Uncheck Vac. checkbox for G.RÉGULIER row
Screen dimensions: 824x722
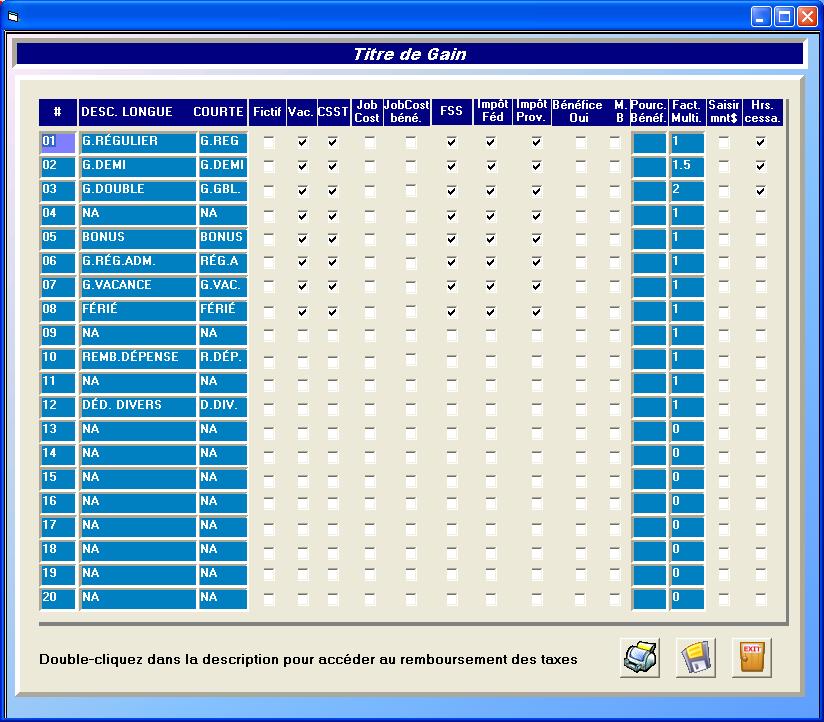tap(302, 143)
